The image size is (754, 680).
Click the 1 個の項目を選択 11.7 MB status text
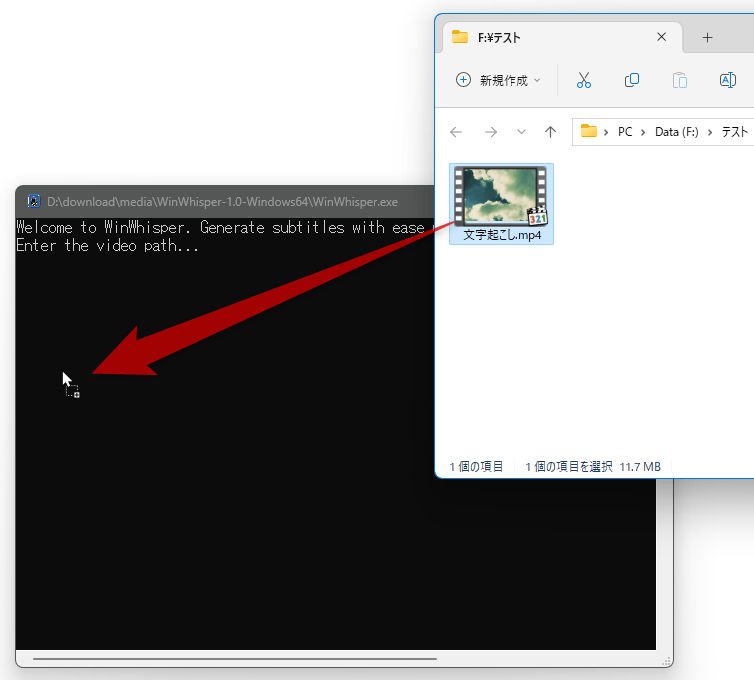592,466
